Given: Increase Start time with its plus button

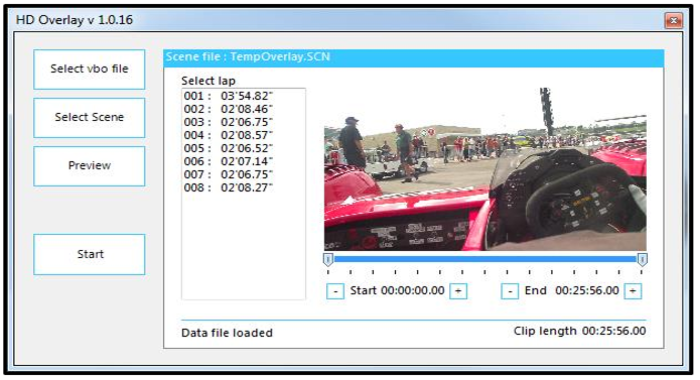Looking at the screenshot, I should pyautogui.click(x=458, y=291).
